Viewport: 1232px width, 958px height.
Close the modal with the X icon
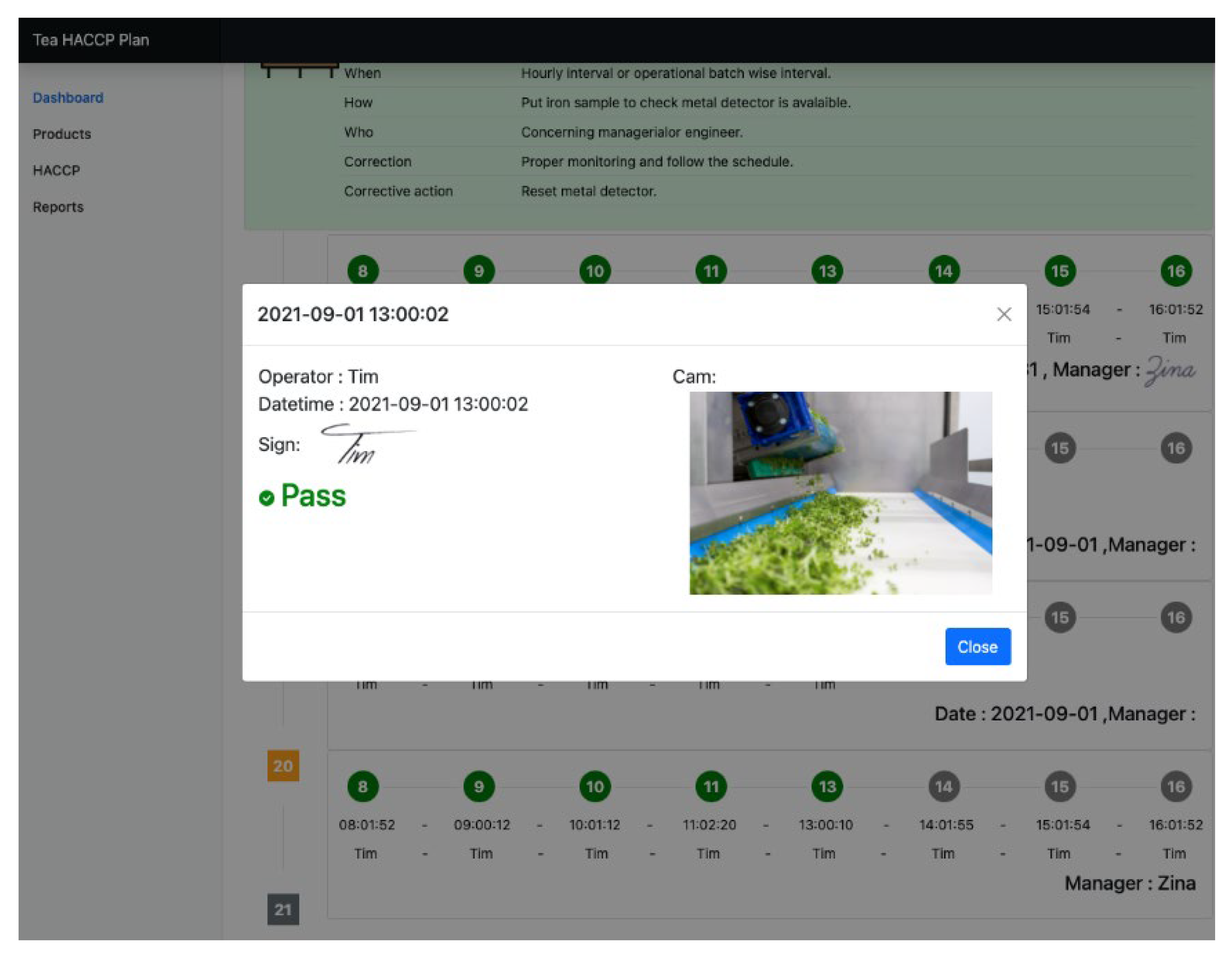click(1004, 314)
